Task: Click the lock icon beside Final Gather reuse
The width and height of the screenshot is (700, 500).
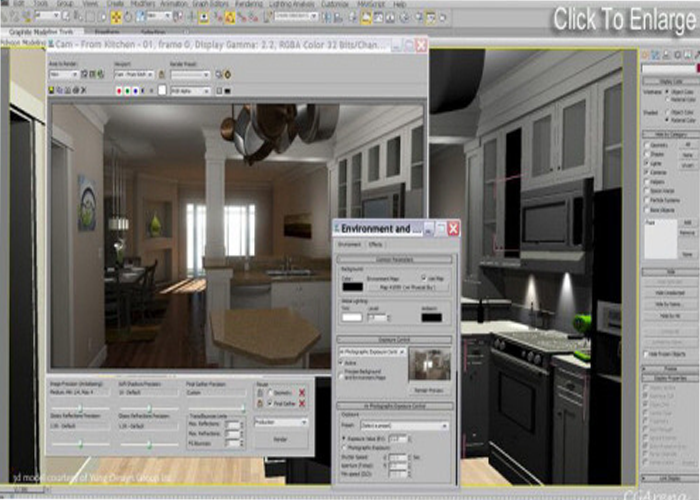Action: [260, 404]
